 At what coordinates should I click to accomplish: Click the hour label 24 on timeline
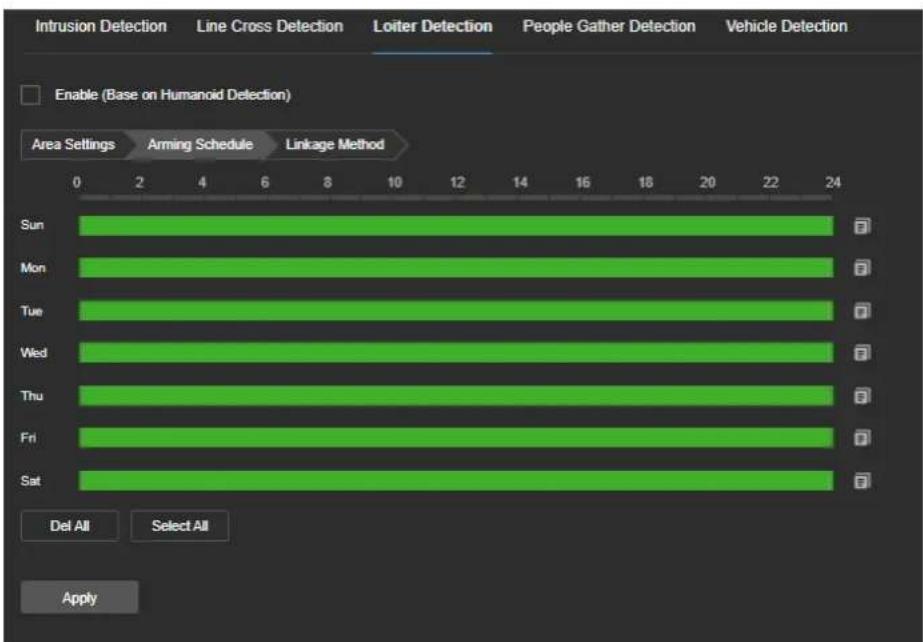833,182
